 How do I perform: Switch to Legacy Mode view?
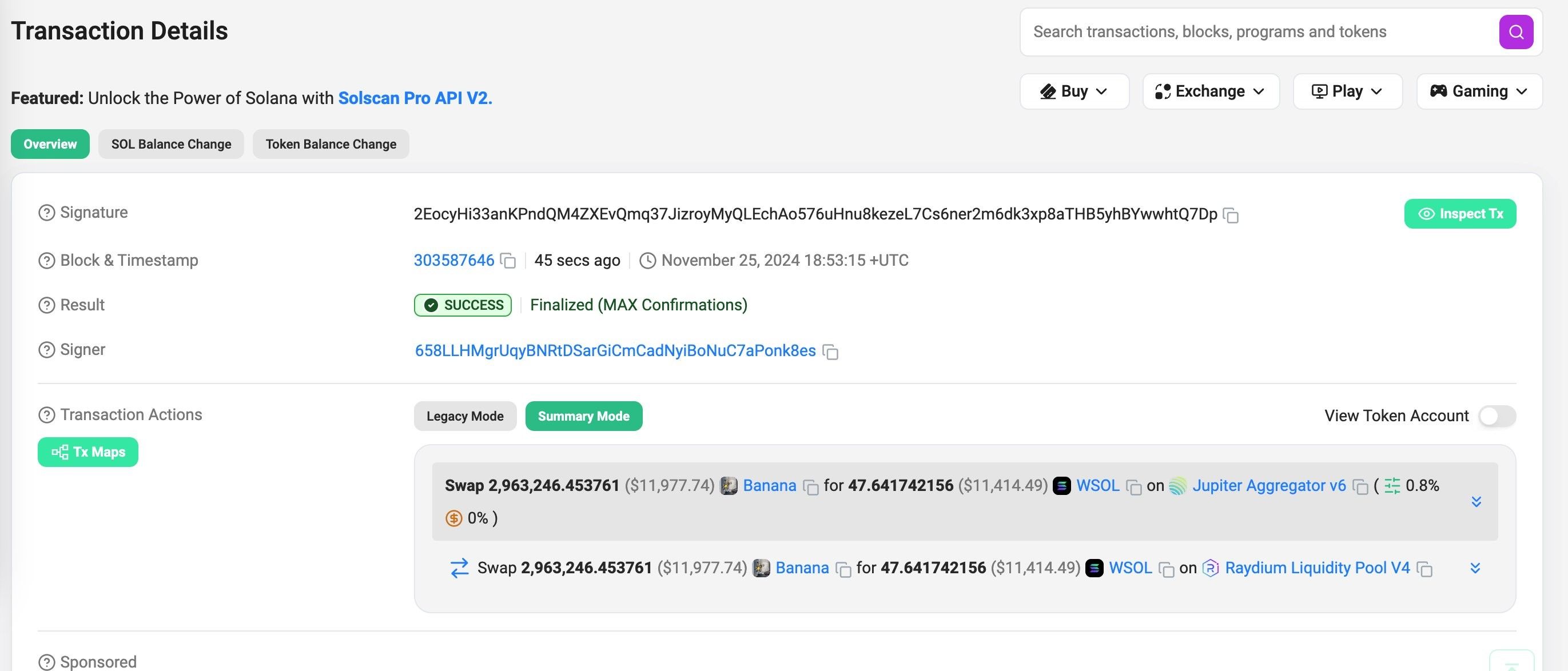tap(465, 416)
